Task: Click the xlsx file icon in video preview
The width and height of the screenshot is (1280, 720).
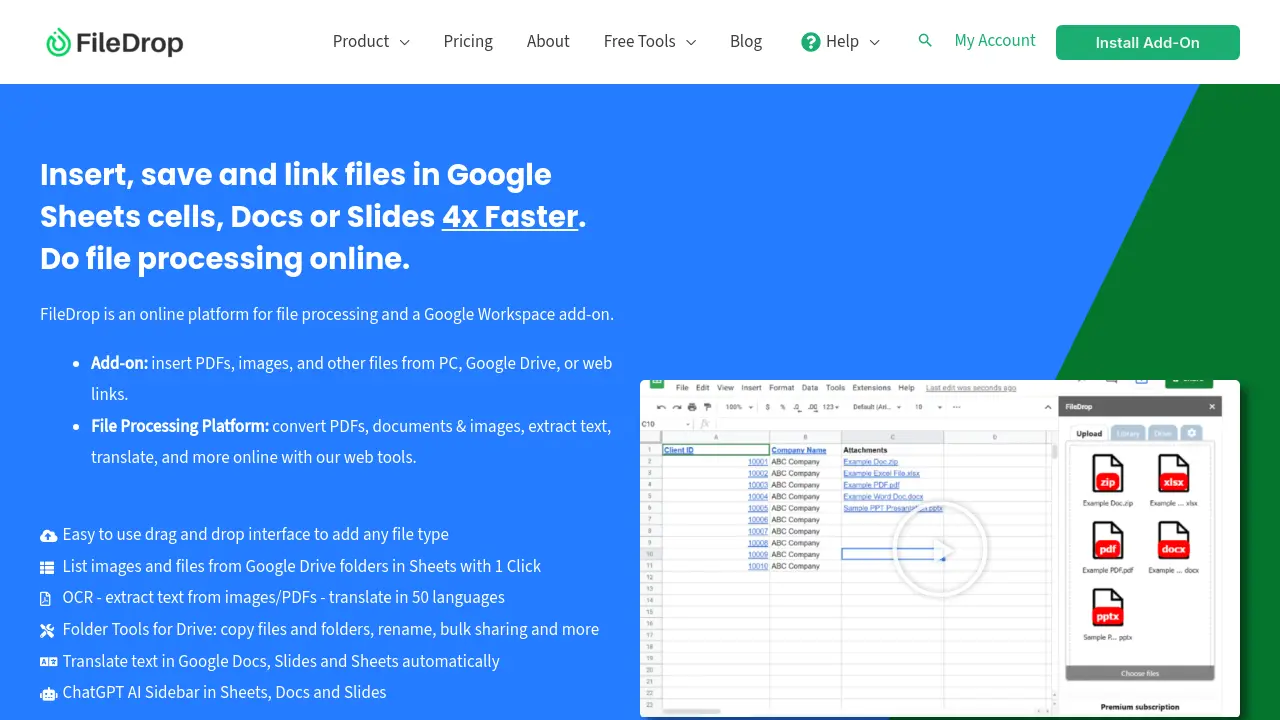Action: click(x=1173, y=473)
